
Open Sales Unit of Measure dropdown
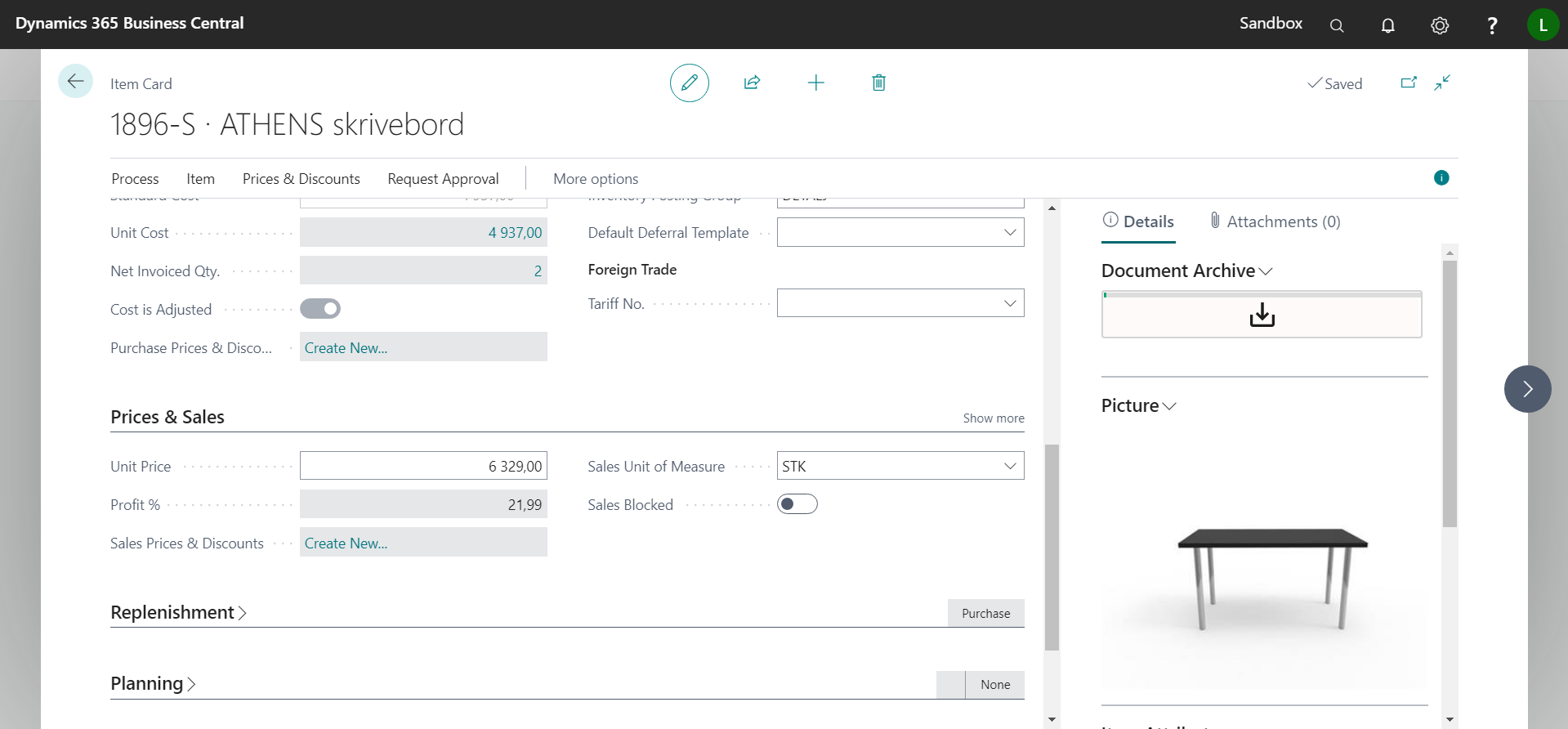click(x=1010, y=466)
